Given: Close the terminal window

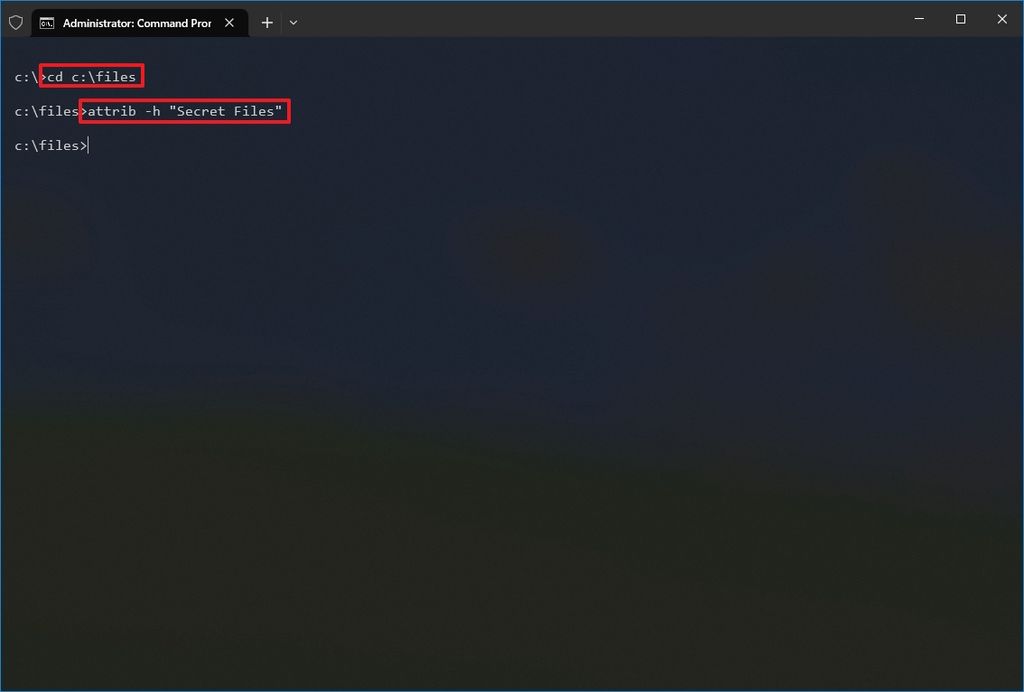Looking at the screenshot, I should tap(1002, 19).
